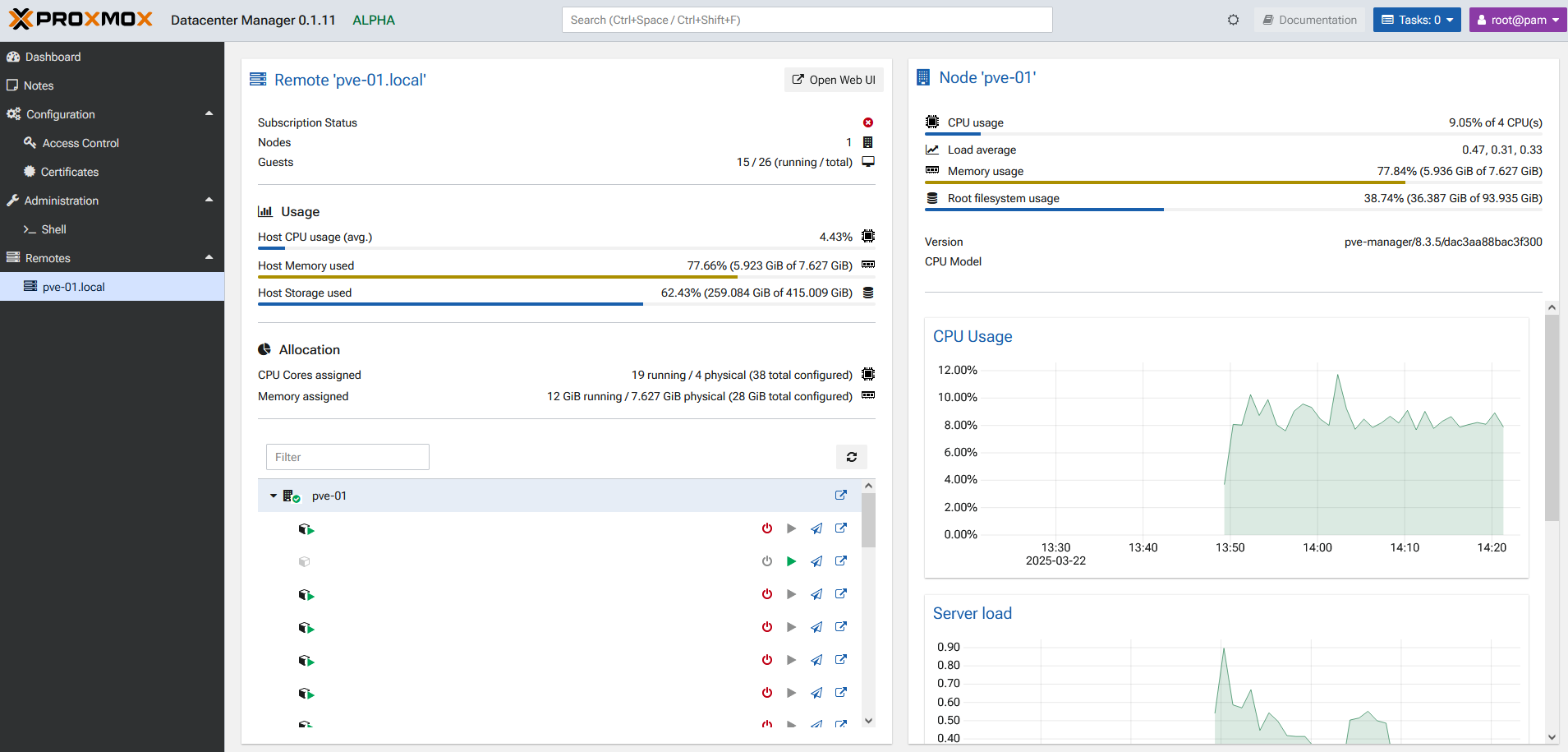The height and width of the screenshot is (752, 1568).
Task: Click the Root filesystem usage progress bar
Action: coord(1233,210)
